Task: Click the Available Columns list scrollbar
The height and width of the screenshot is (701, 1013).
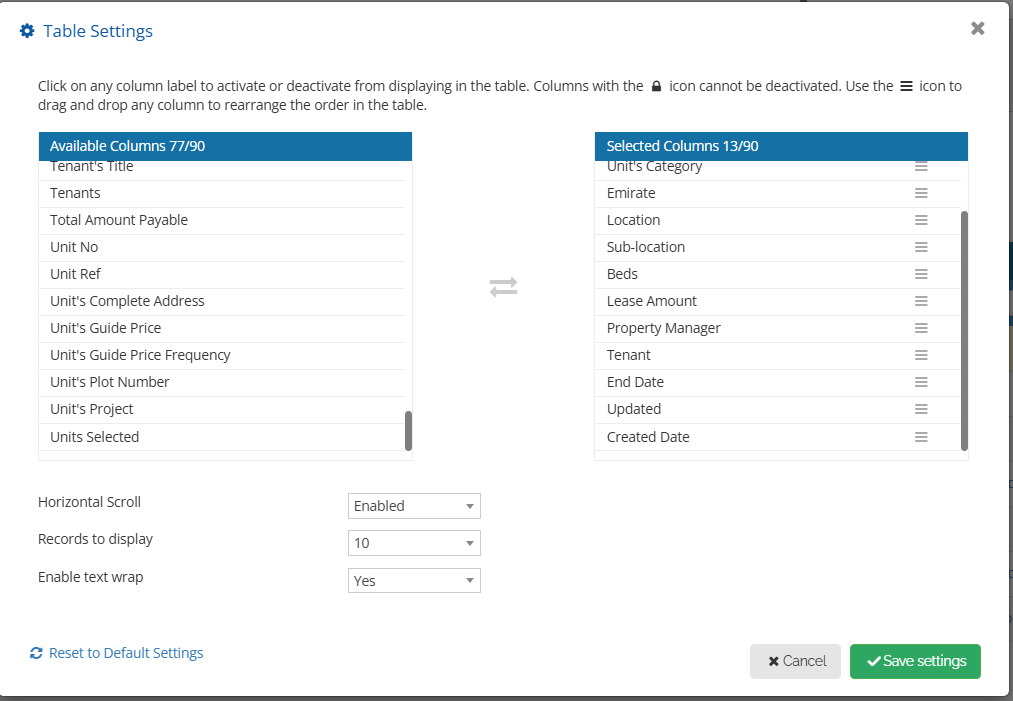Action: tap(408, 430)
